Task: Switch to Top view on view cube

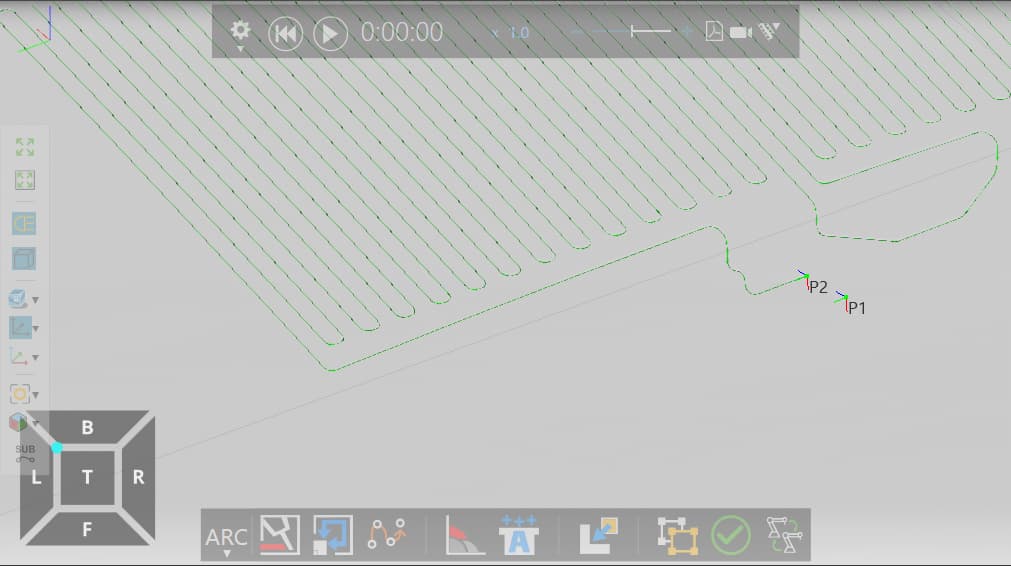Action: [x=87, y=478]
